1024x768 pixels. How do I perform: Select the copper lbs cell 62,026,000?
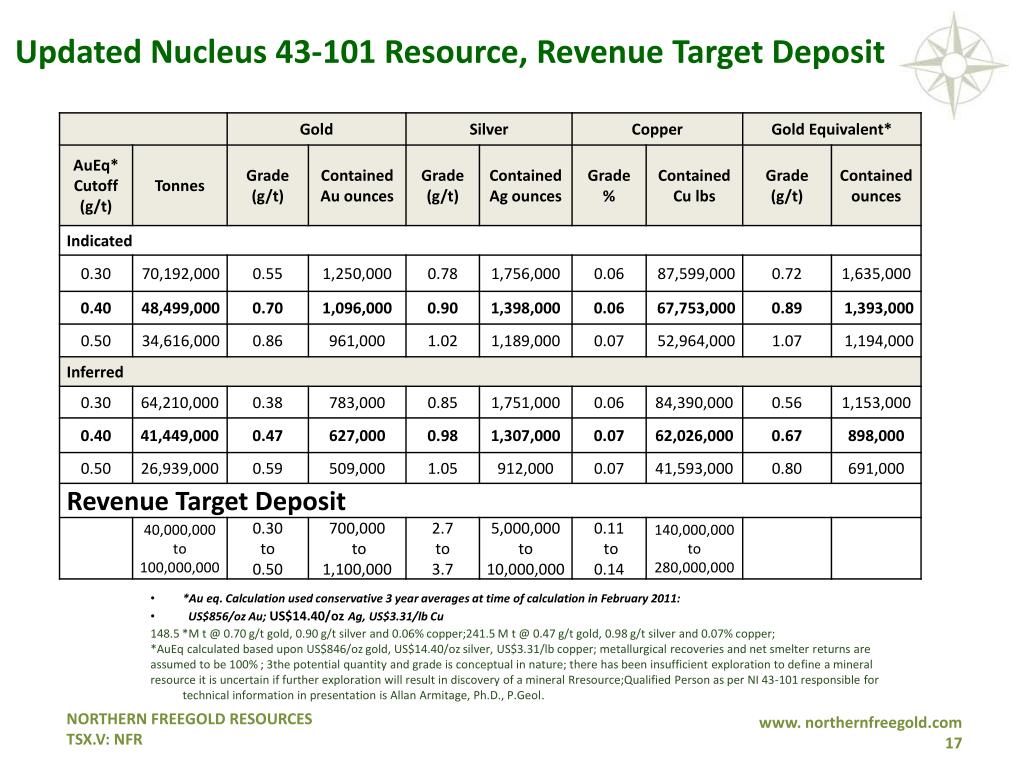tap(694, 436)
